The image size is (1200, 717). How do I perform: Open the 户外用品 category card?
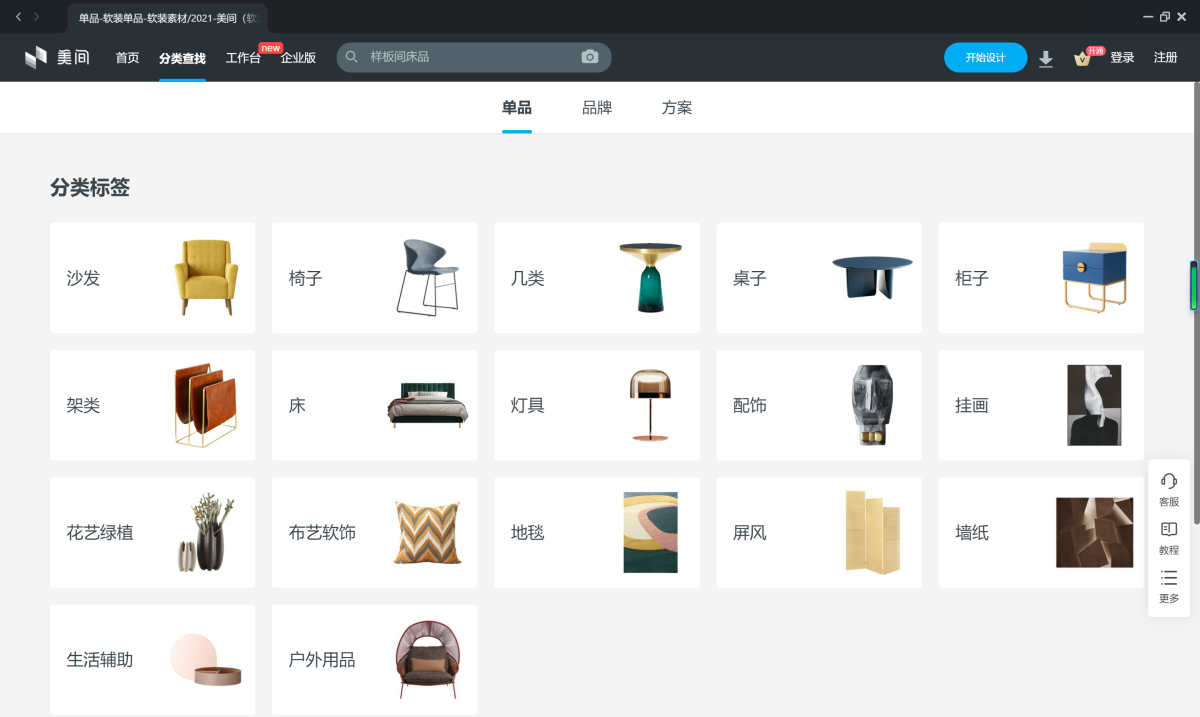(x=374, y=659)
